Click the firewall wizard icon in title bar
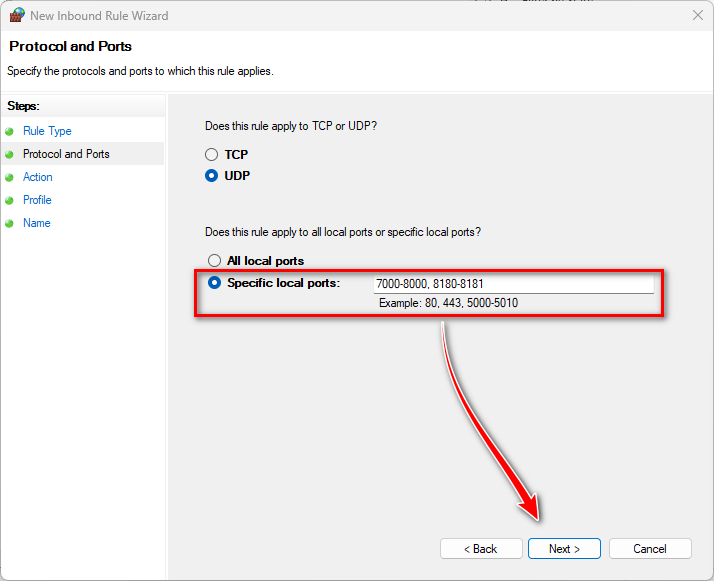The image size is (714, 581). (x=17, y=16)
